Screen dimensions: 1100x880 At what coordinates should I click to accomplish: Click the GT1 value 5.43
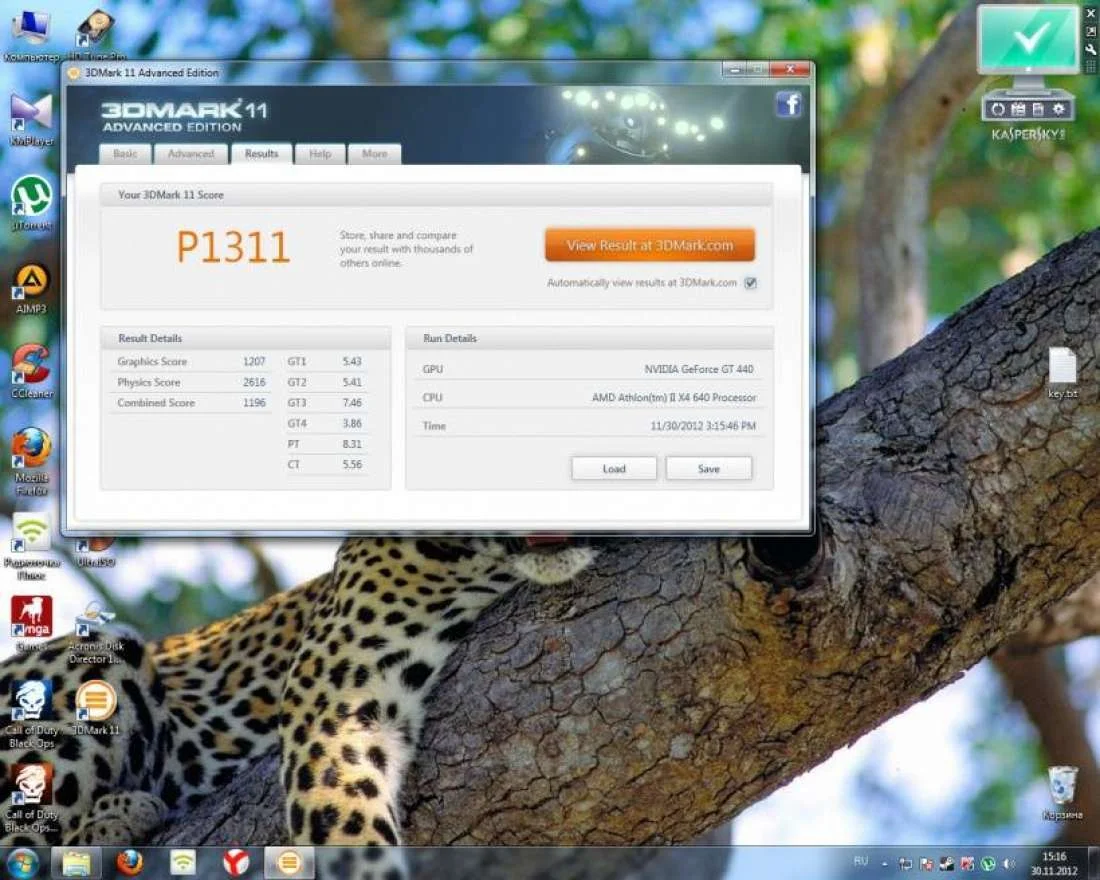click(x=352, y=361)
